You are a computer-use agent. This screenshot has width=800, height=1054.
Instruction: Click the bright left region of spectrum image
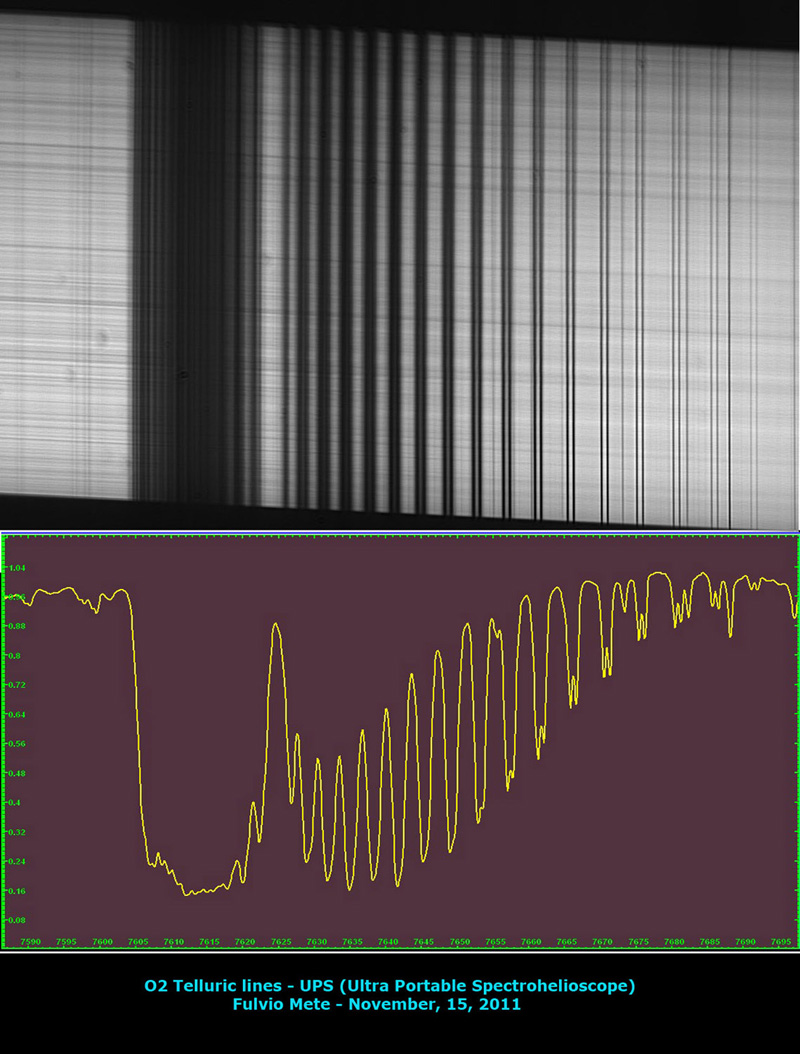pyautogui.click(x=65, y=250)
